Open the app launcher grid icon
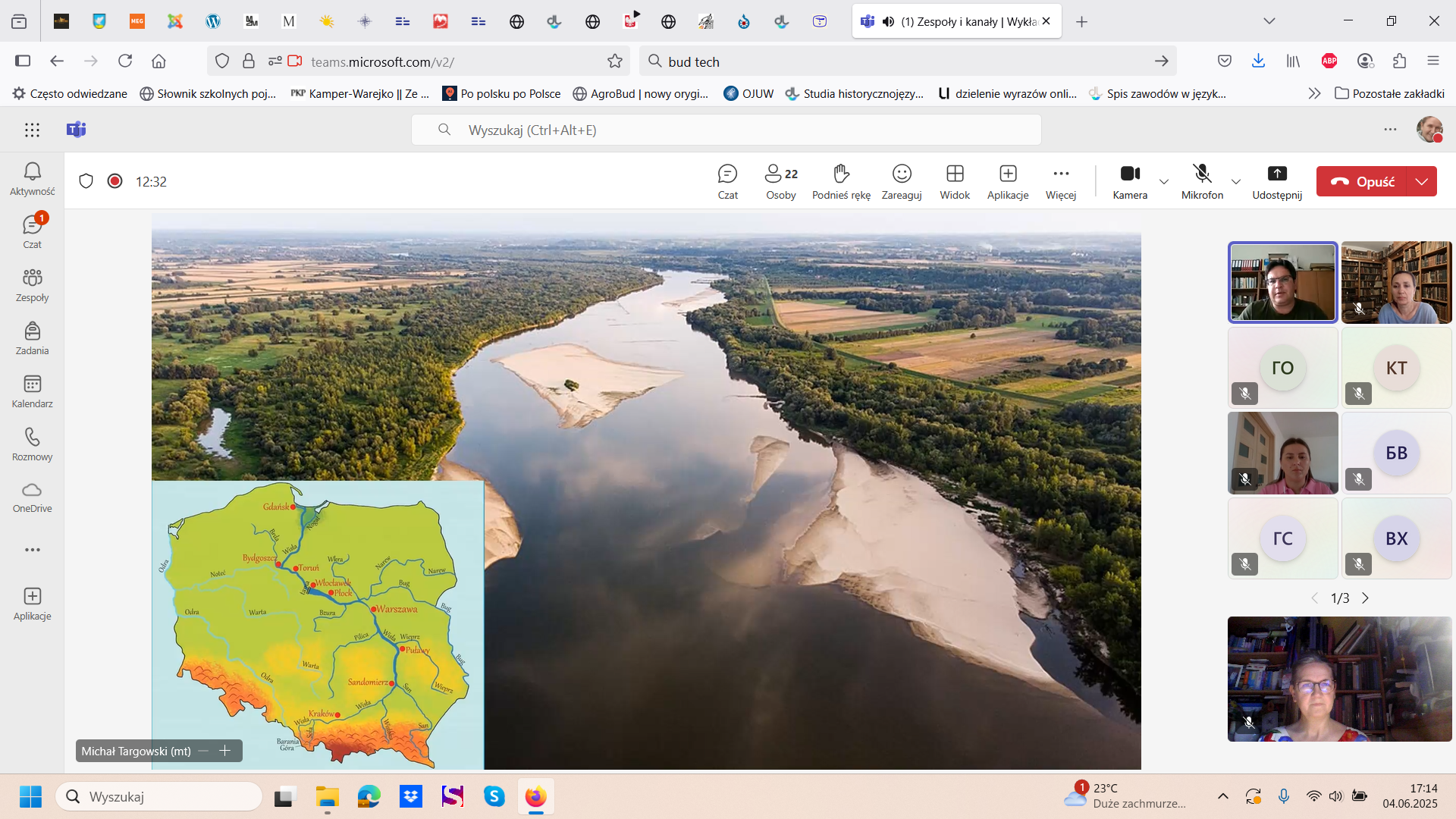The width and height of the screenshot is (1456, 819). pos(32,130)
